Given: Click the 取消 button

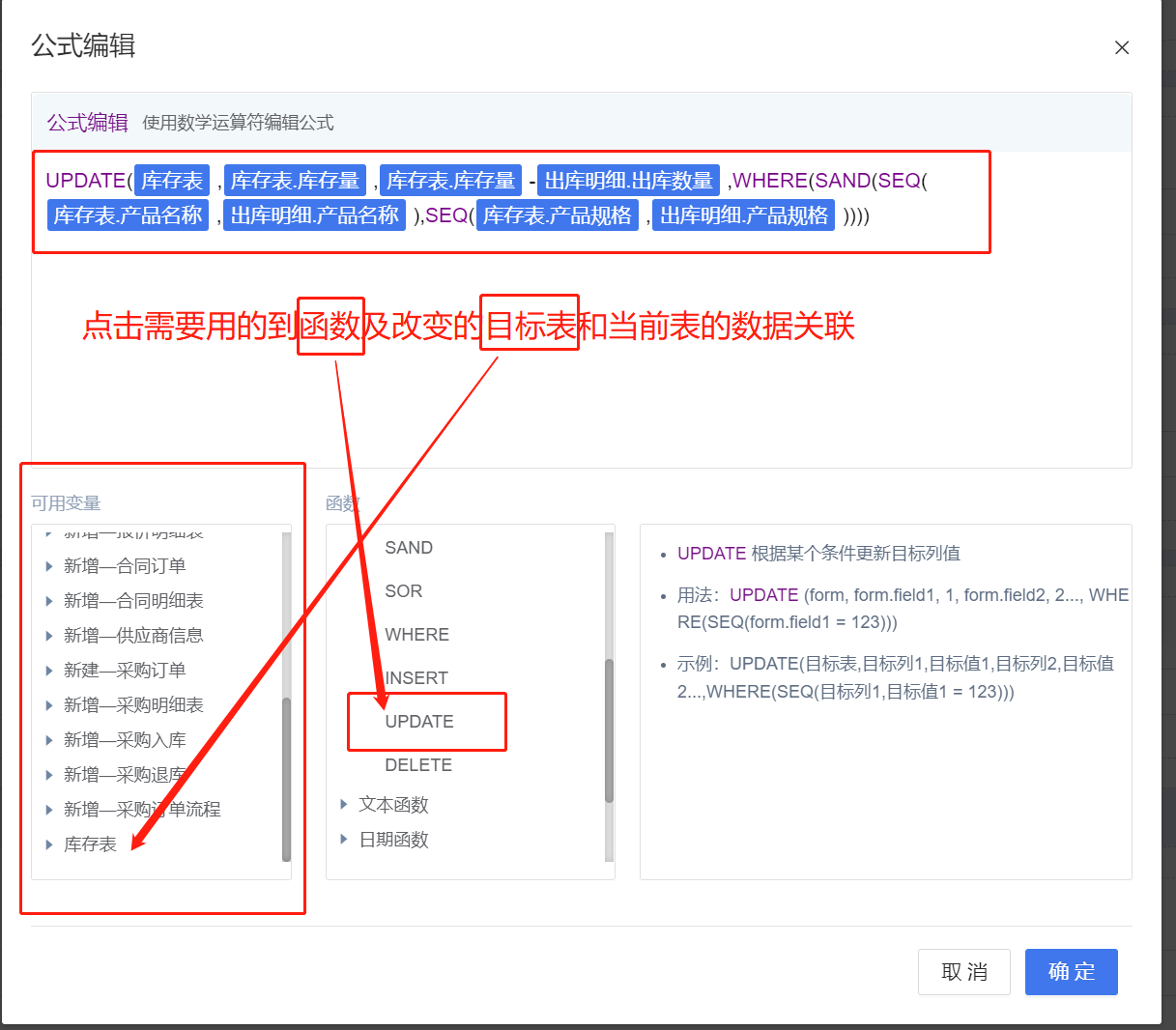Looking at the screenshot, I should tap(964, 971).
